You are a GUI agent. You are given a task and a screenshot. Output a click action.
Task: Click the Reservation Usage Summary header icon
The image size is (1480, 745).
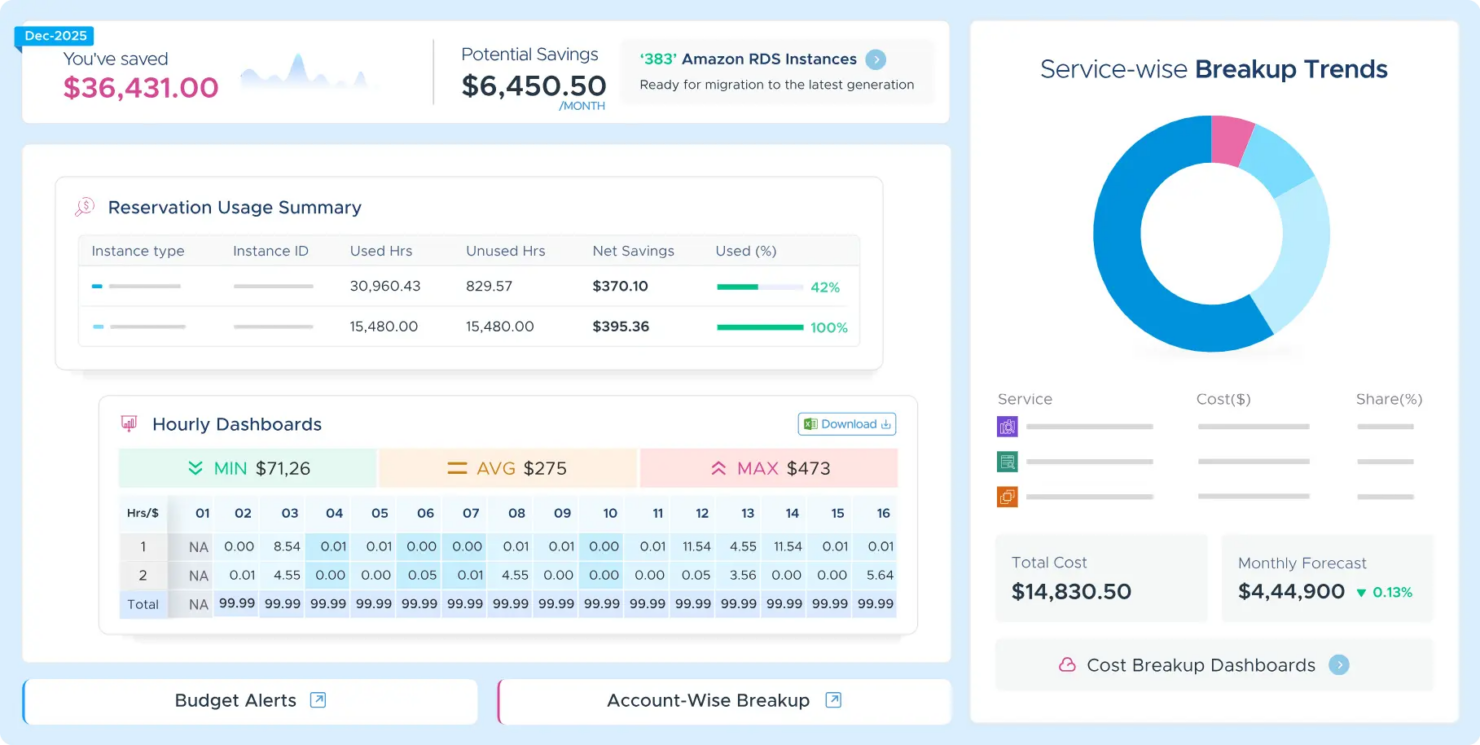[85, 206]
